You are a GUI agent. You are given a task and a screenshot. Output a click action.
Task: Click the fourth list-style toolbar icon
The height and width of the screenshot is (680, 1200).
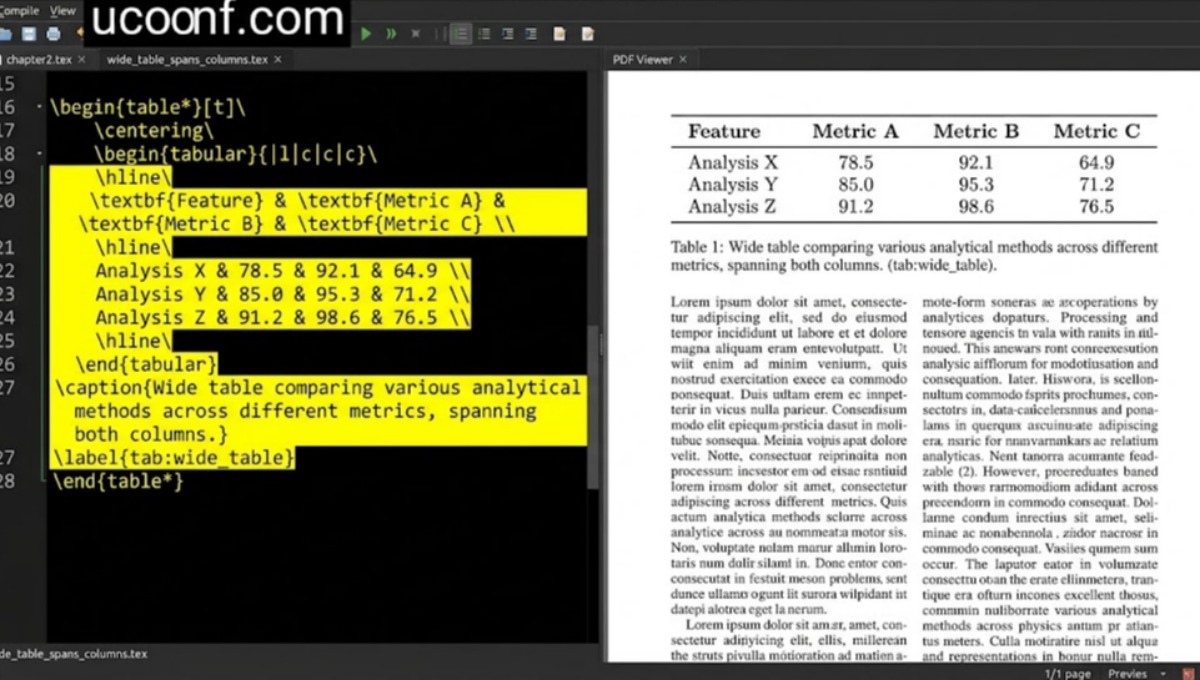[x=531, y=34]
